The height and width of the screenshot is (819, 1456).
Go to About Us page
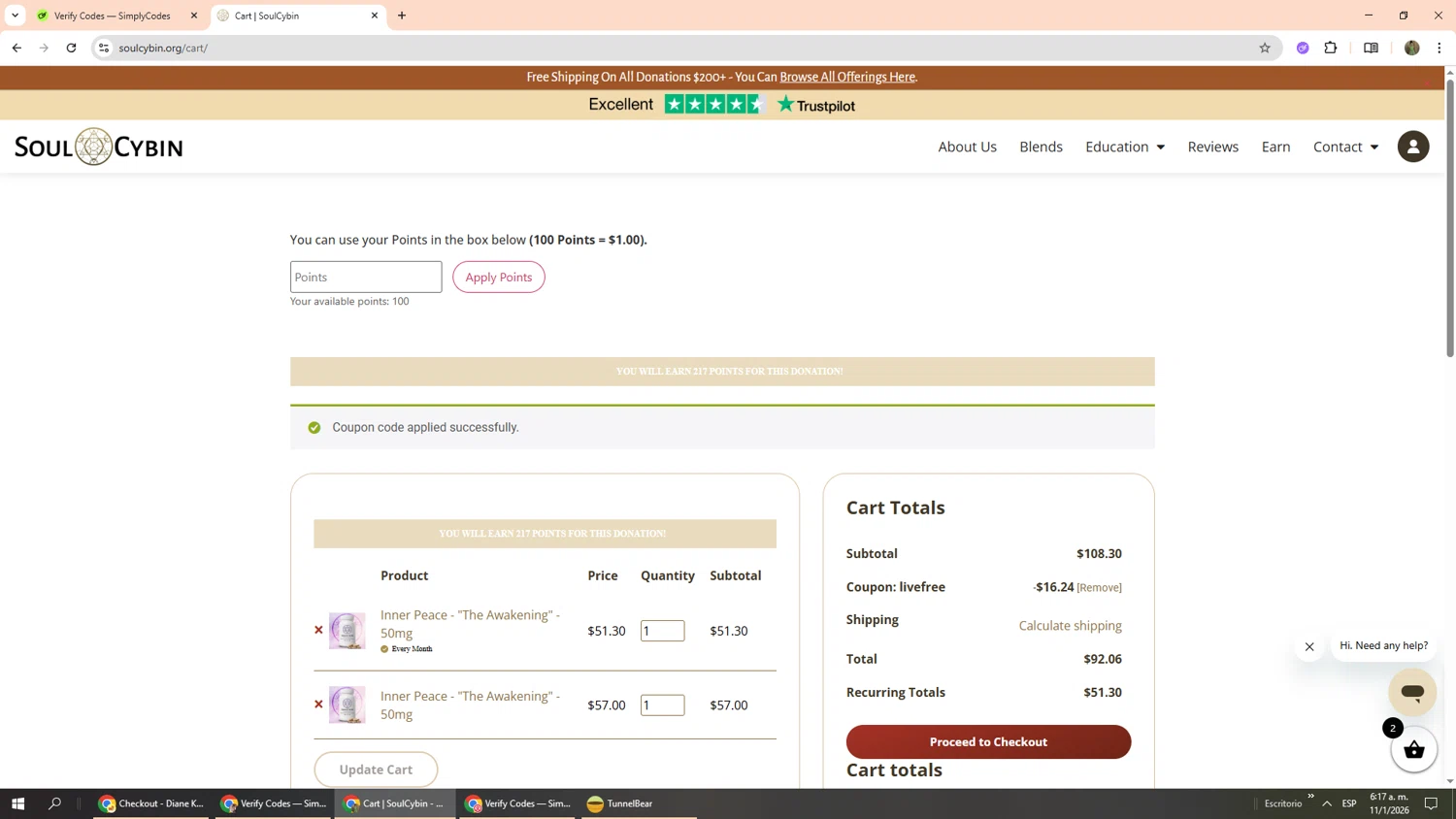tap(967, 147)
